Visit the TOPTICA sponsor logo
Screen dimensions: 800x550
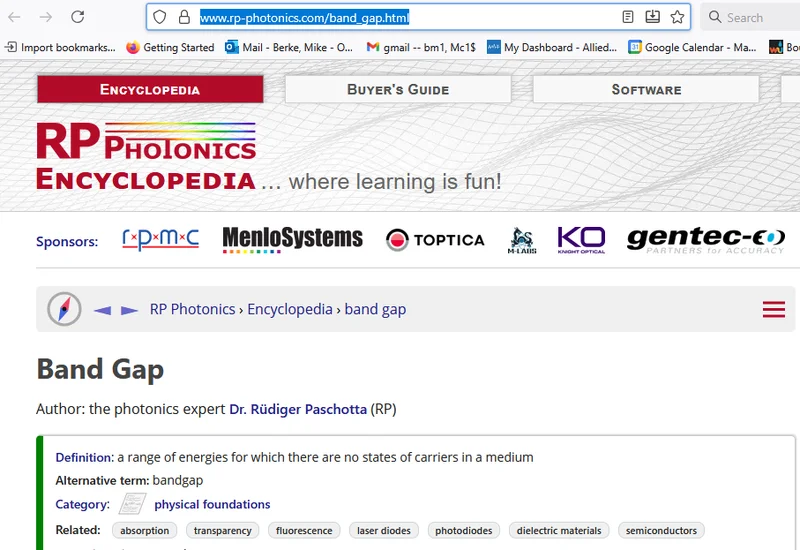tap(435, 240)
